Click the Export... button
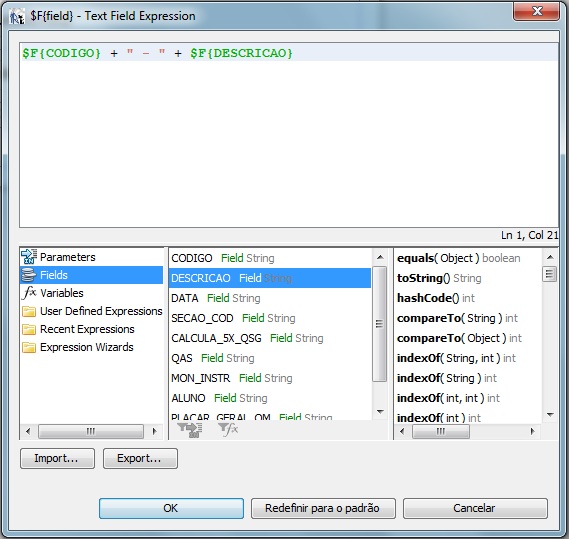This screenshot has width=569, height=539. coord(140,458)
